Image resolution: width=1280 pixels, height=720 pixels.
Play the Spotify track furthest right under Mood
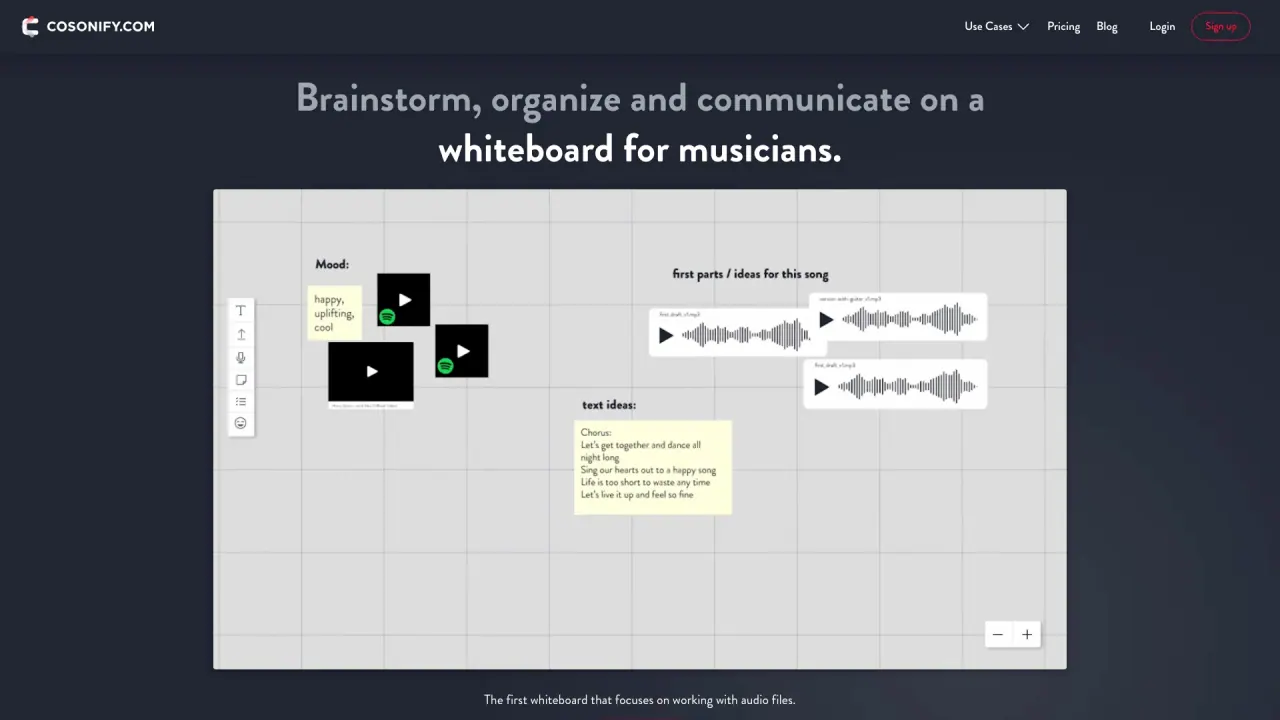[x=463, y=350]
